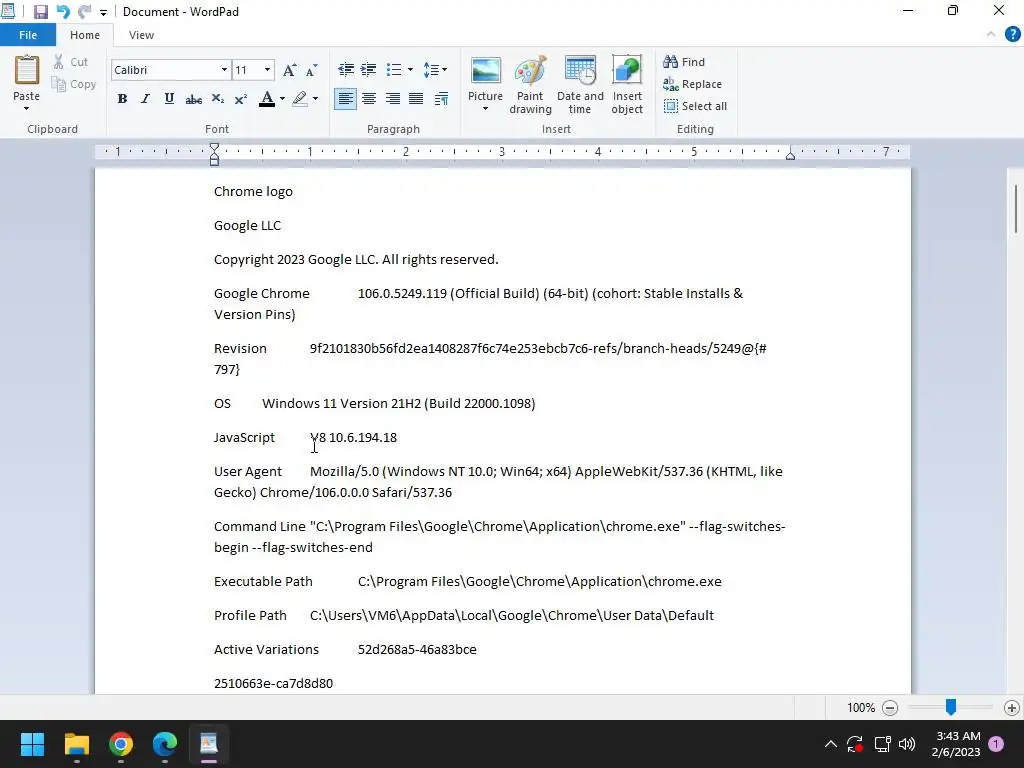Image resolution: width=1024 pixels, height=768 pixels.
Task: Insert a Picture
Action: [485, 77]
